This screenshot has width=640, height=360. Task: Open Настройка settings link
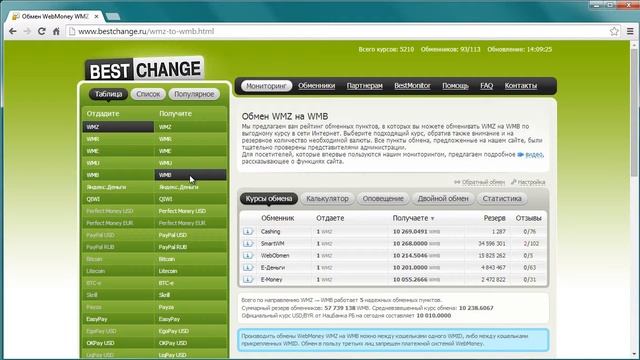coord(528,182)
